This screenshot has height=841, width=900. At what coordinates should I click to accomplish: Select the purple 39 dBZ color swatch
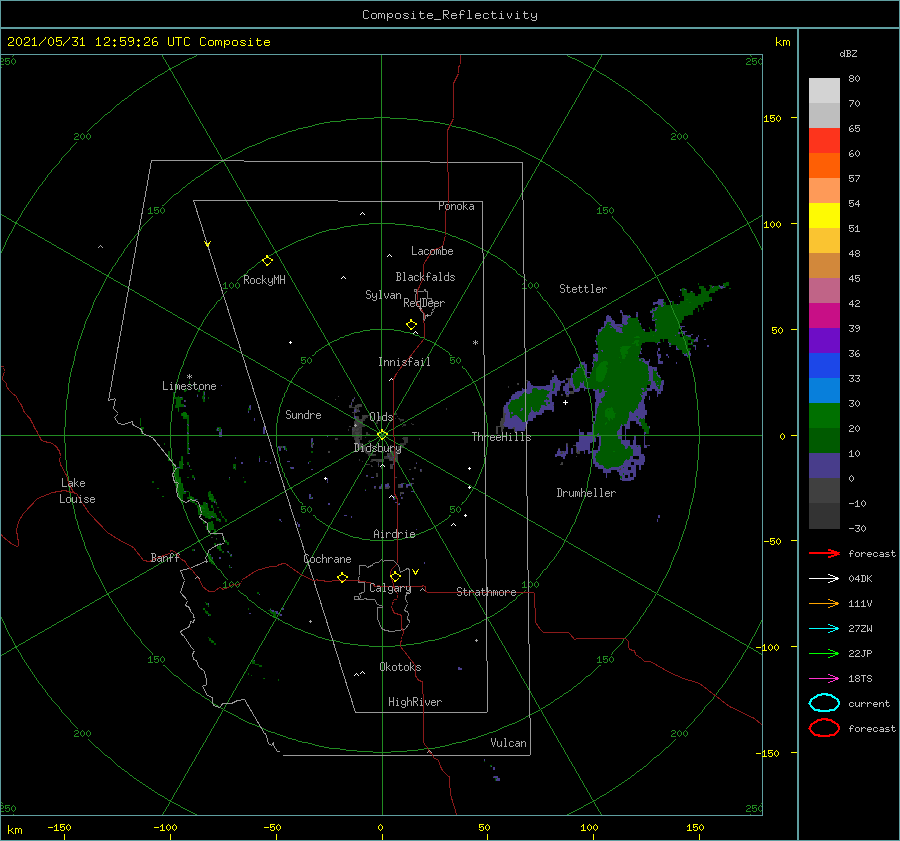pos(824,340)
